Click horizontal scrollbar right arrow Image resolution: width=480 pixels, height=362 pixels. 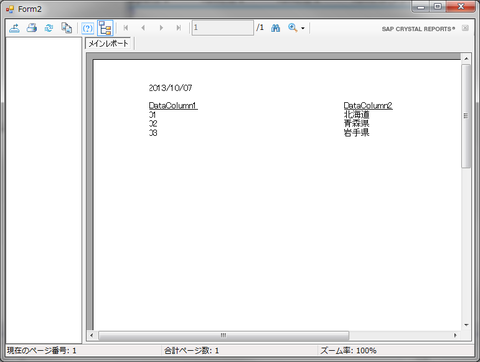(x=455, y=335)
